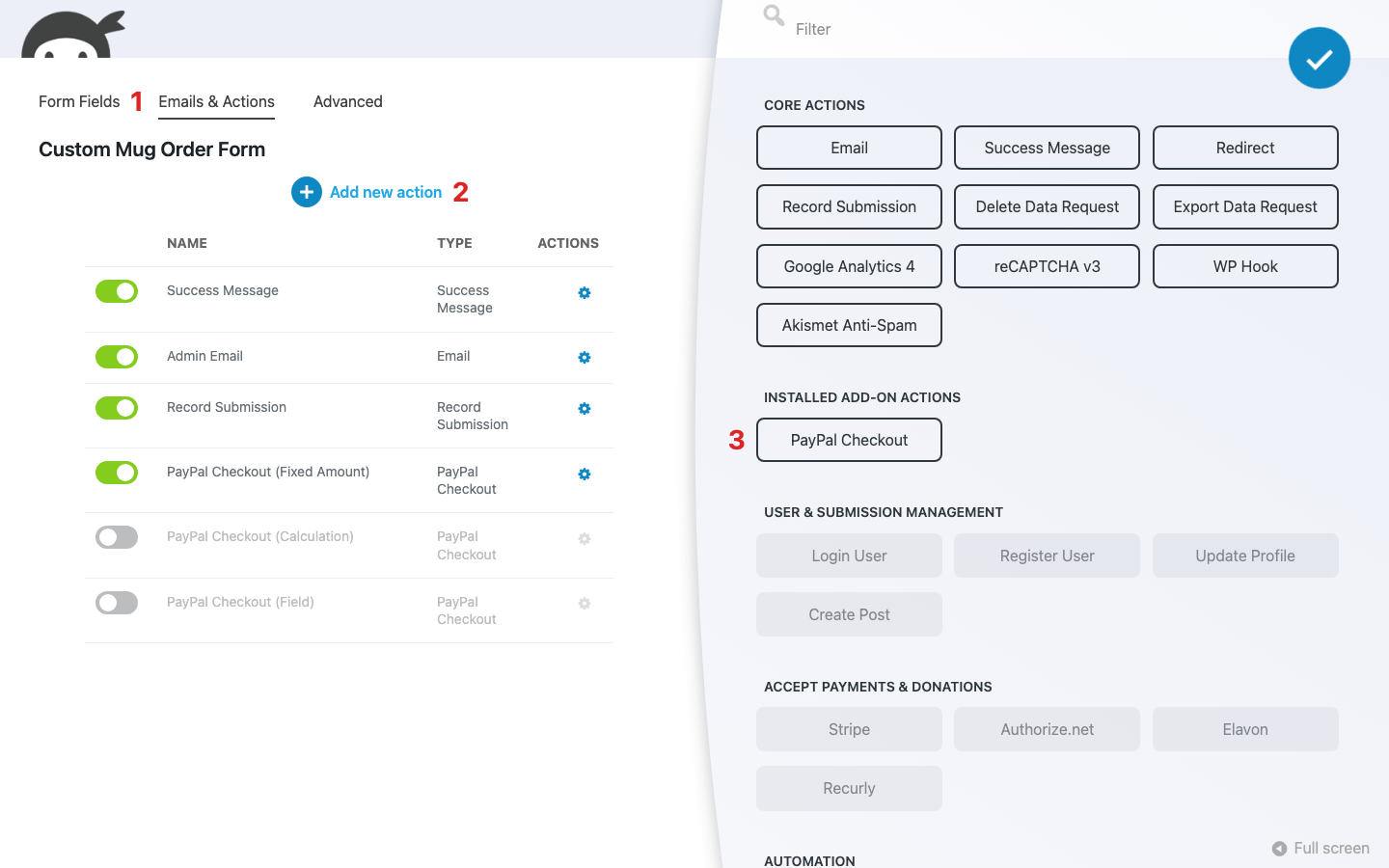Disable PayPal Checkout (Fixed Amount) toggle
The image size is (1389, 868).
click(117, 473)
